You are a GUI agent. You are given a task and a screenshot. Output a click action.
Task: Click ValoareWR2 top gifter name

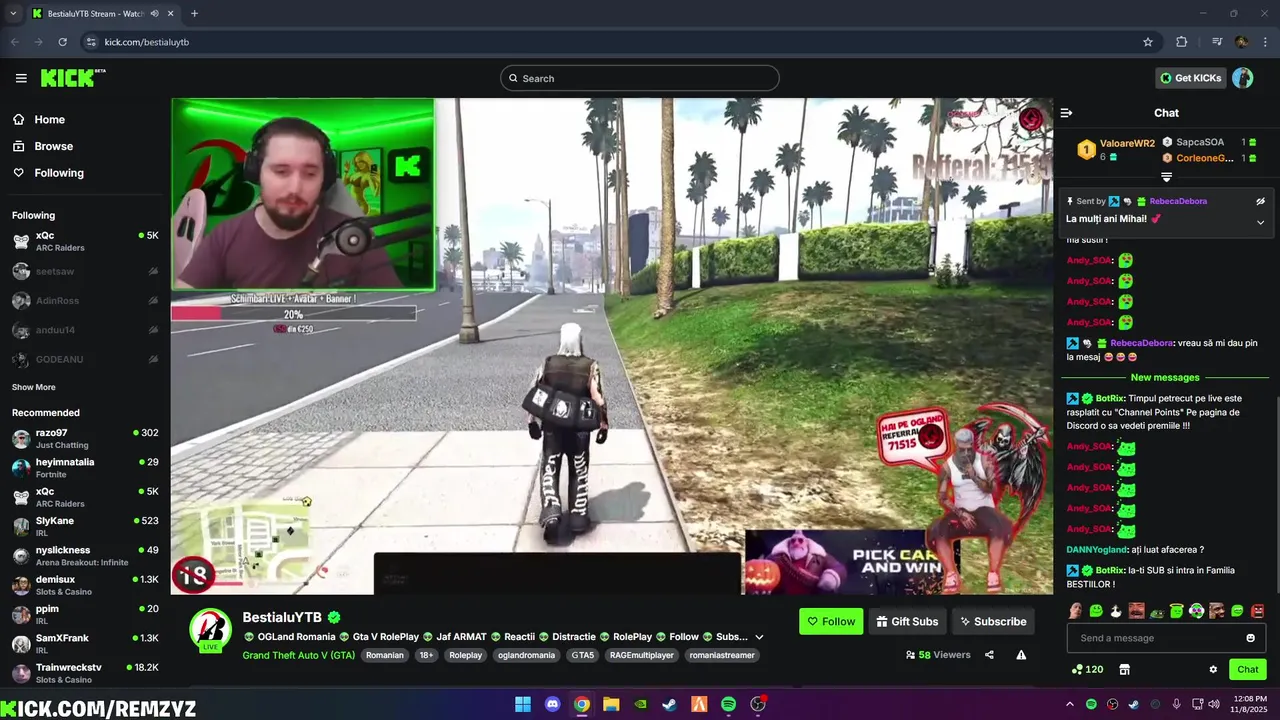pos(1127,143)
